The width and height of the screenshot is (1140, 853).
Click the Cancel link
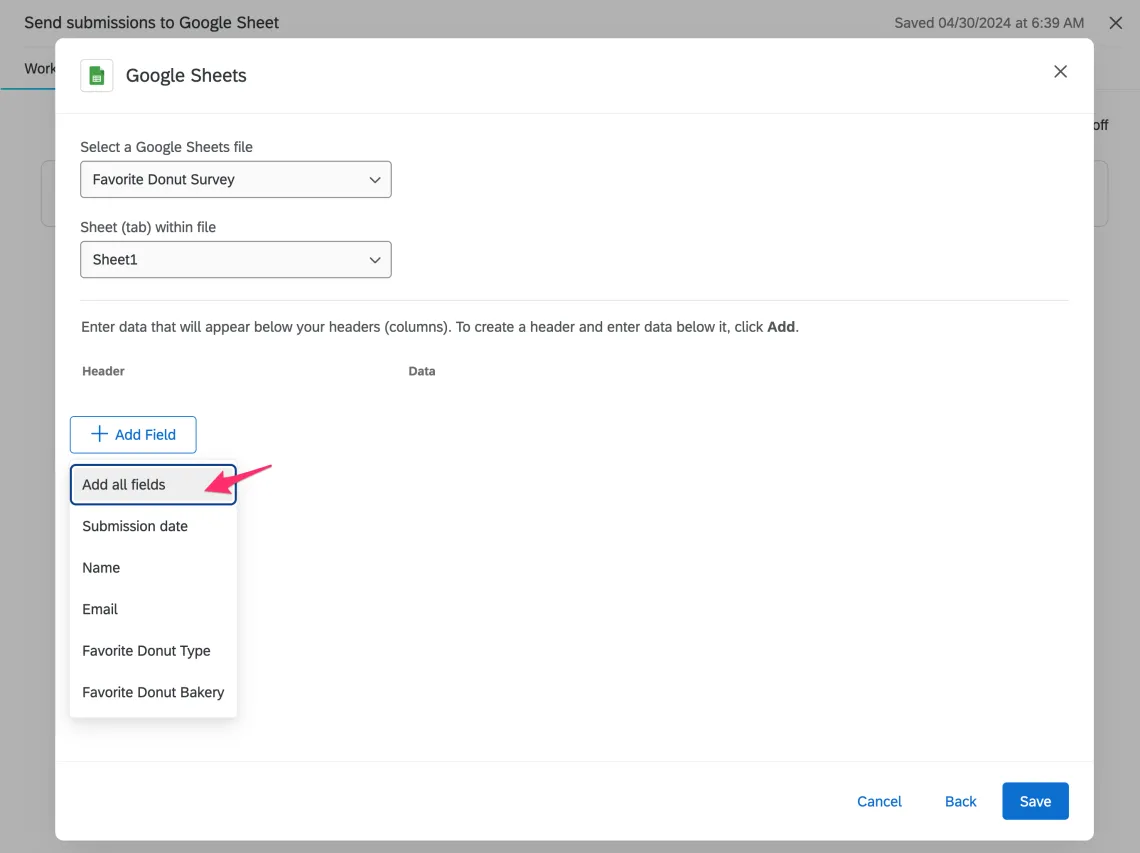pyautogui.click(x=879, y=801)
